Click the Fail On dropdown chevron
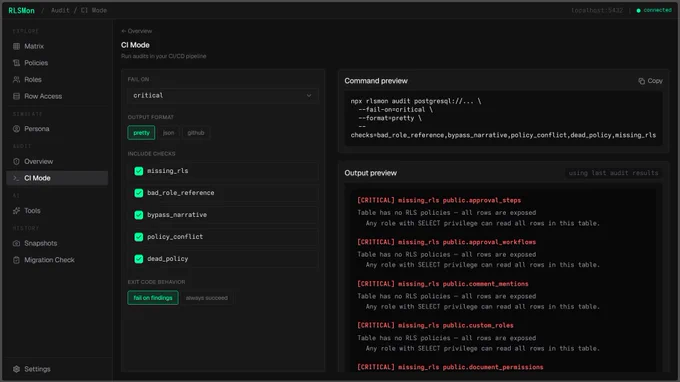 pyautogui.click(x=309, y=95)
